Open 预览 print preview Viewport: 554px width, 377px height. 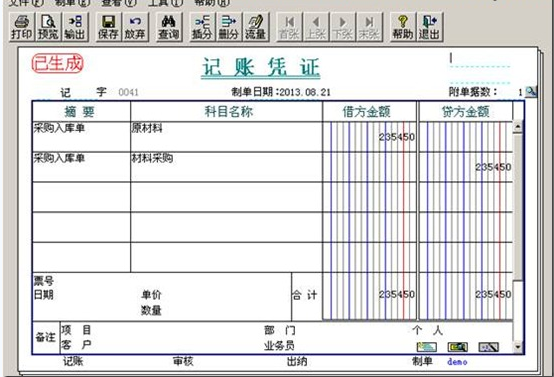[48, 27]
